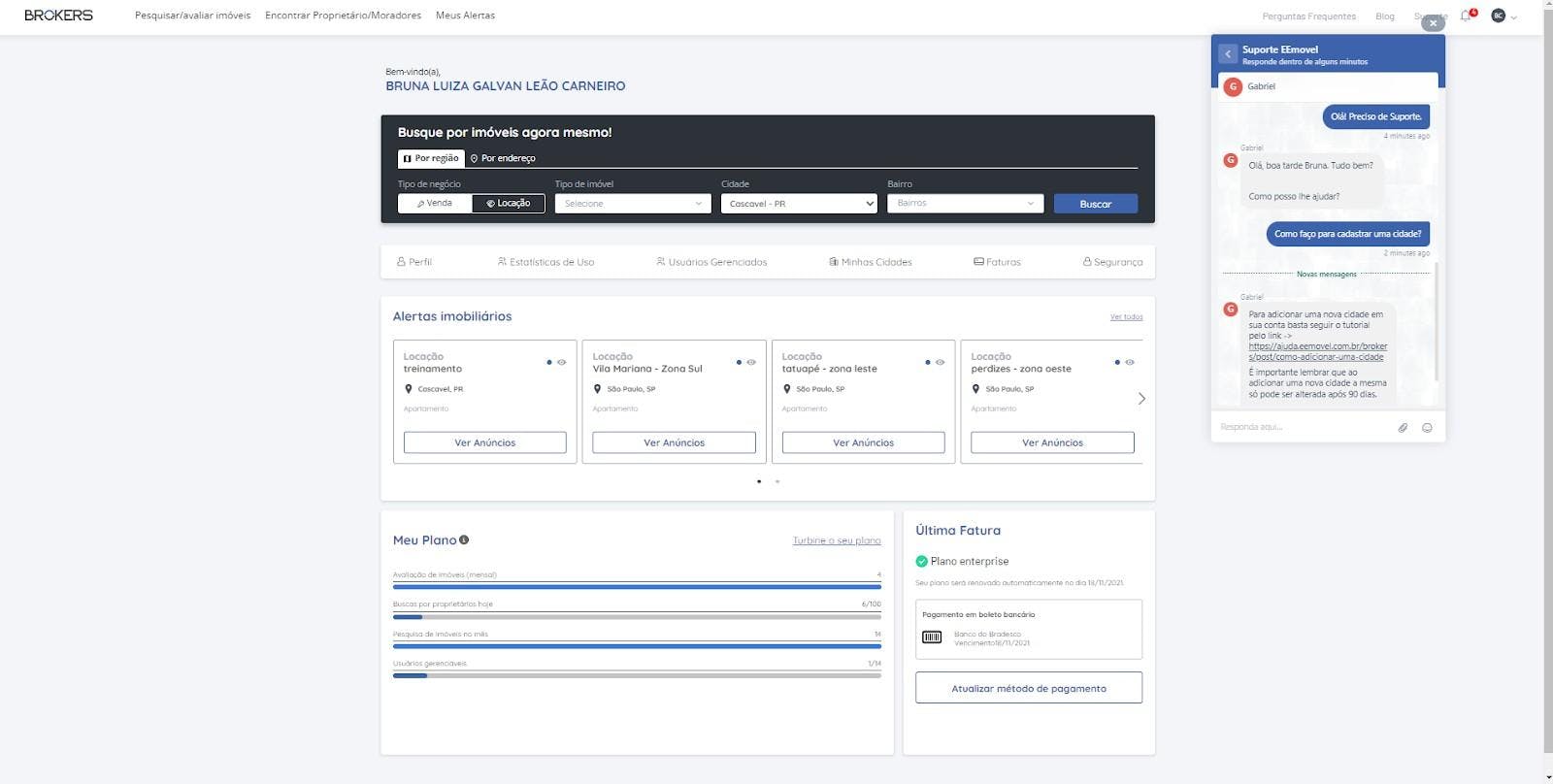Viewport: 1553px width, 784px height.
Task: Open the Bairros dropdown
Action: [x=965, y=204]
